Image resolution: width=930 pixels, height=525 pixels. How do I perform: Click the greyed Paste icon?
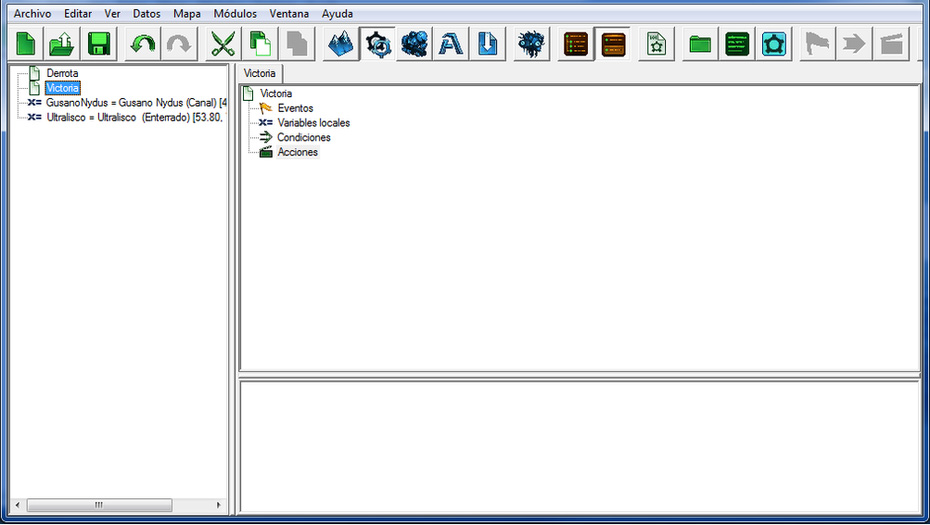[296, 44]
